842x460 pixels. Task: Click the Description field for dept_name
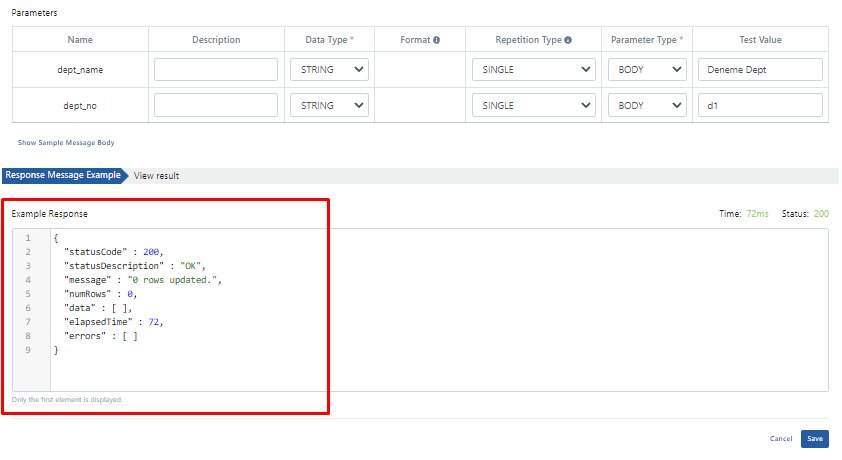point(216,70)
